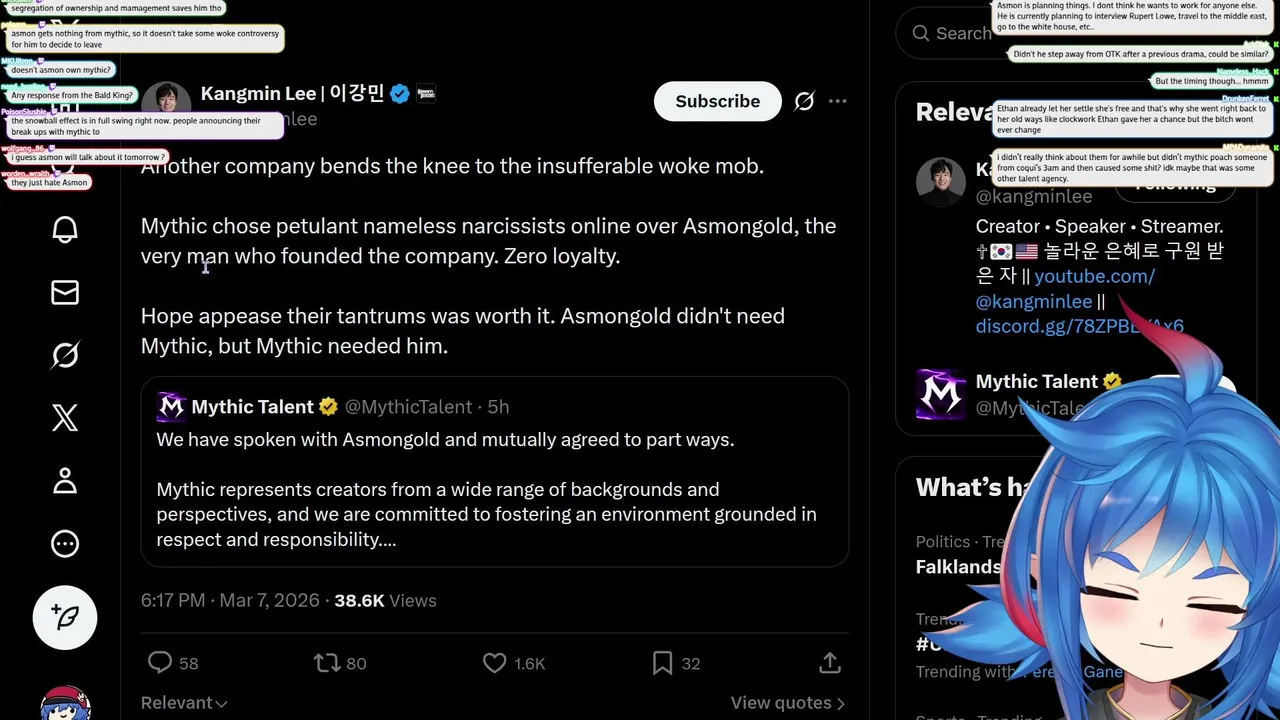The image size is (1280, 720).
Task: Click the reply comment icon
Action: click(160, 662)
